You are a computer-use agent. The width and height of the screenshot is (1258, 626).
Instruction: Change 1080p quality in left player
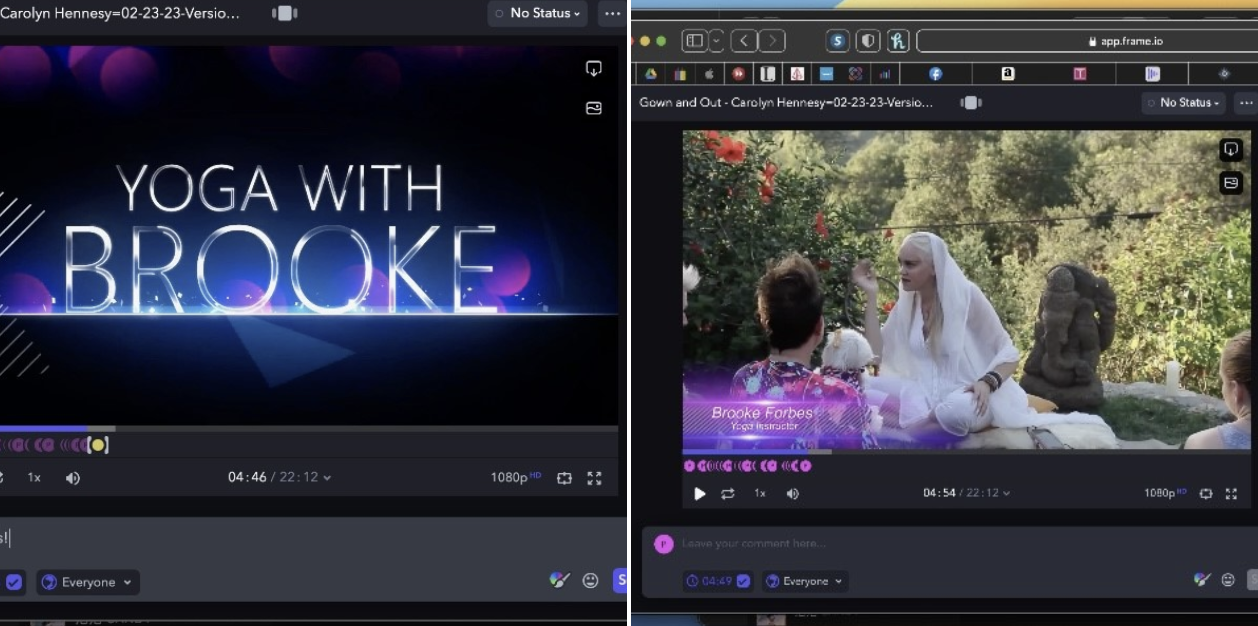[x=515, y=478]
